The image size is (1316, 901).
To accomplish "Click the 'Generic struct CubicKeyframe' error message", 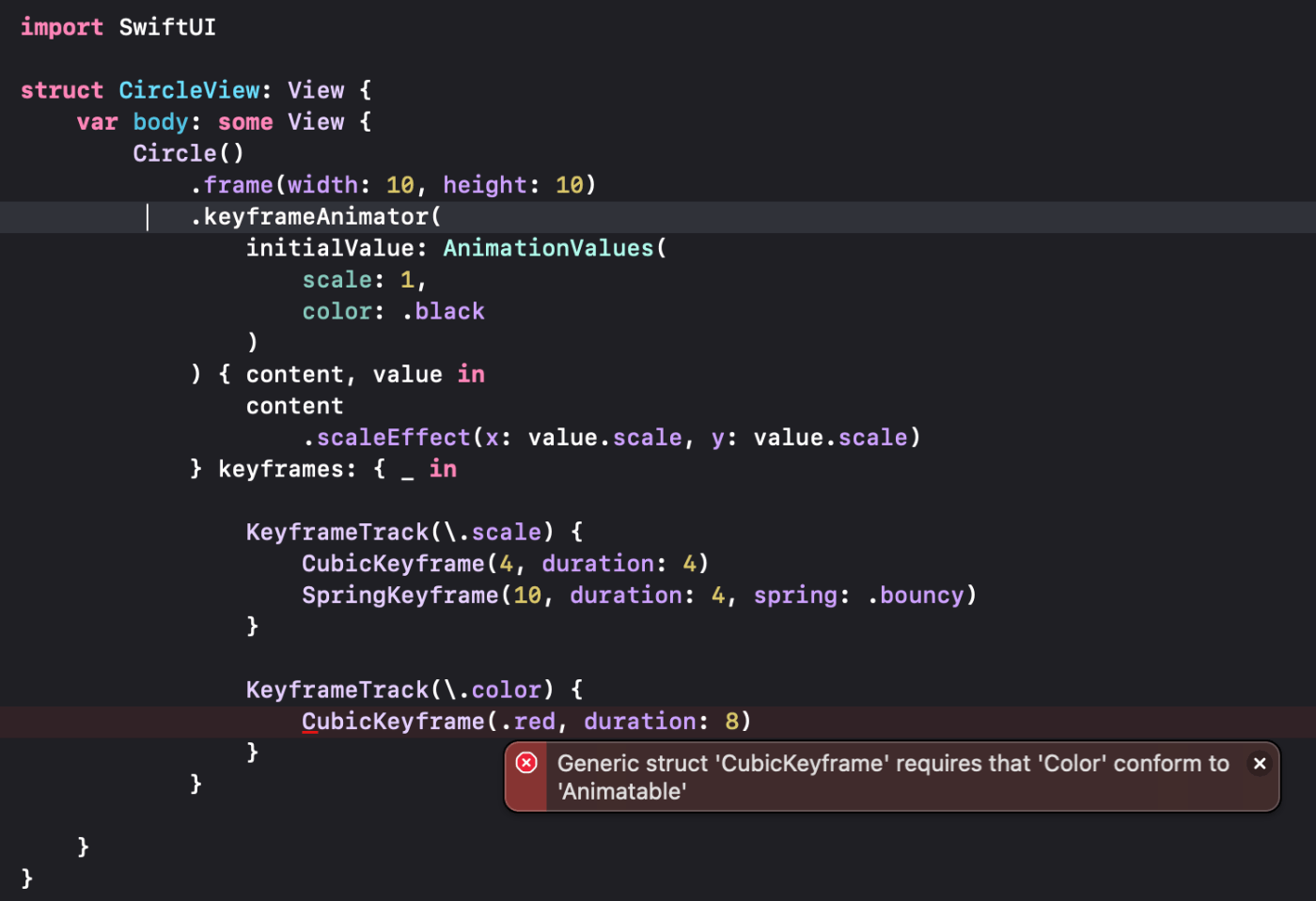I will tap(893, 777).
